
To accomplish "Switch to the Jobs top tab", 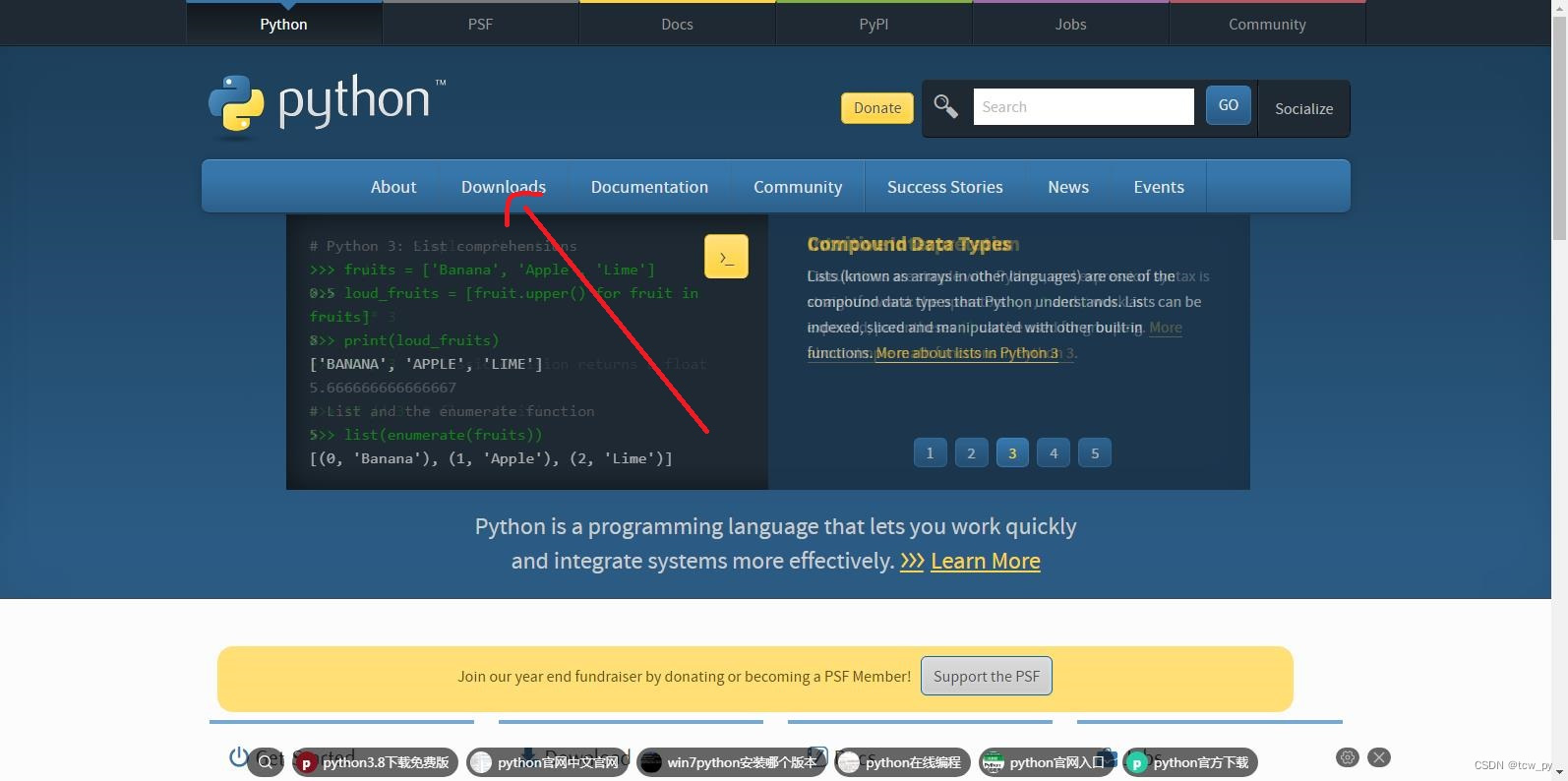I will (x=1070, y=24).
